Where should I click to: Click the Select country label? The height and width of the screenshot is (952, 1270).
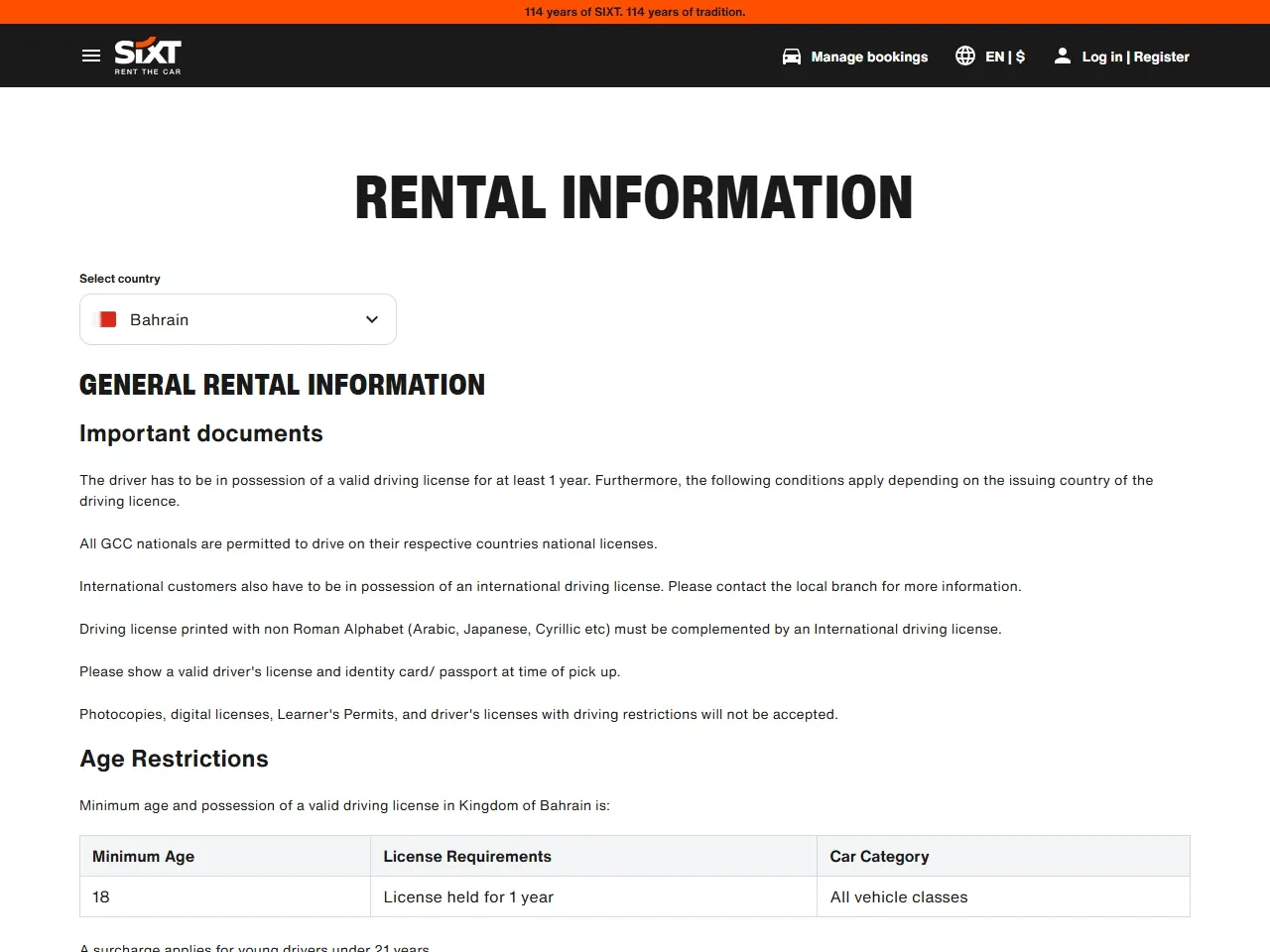click(119, 279)
